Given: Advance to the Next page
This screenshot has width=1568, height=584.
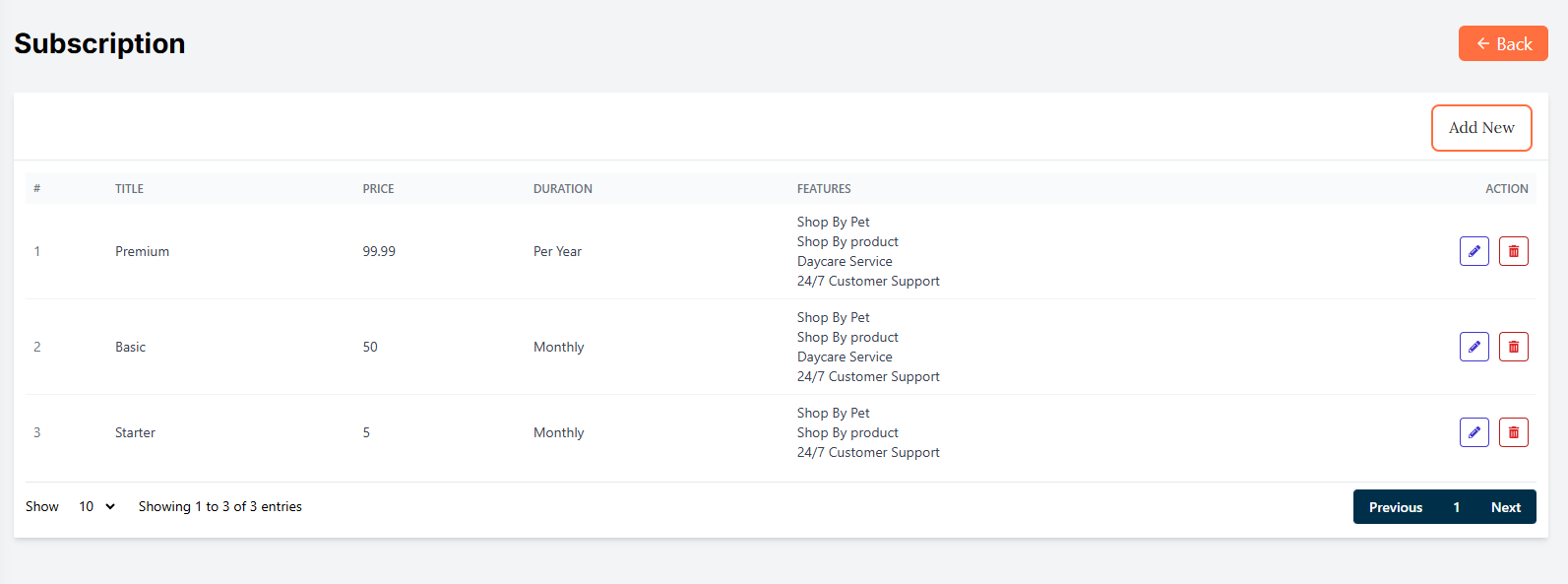Looking at the screenshot, I should (x=1505, y=507).
